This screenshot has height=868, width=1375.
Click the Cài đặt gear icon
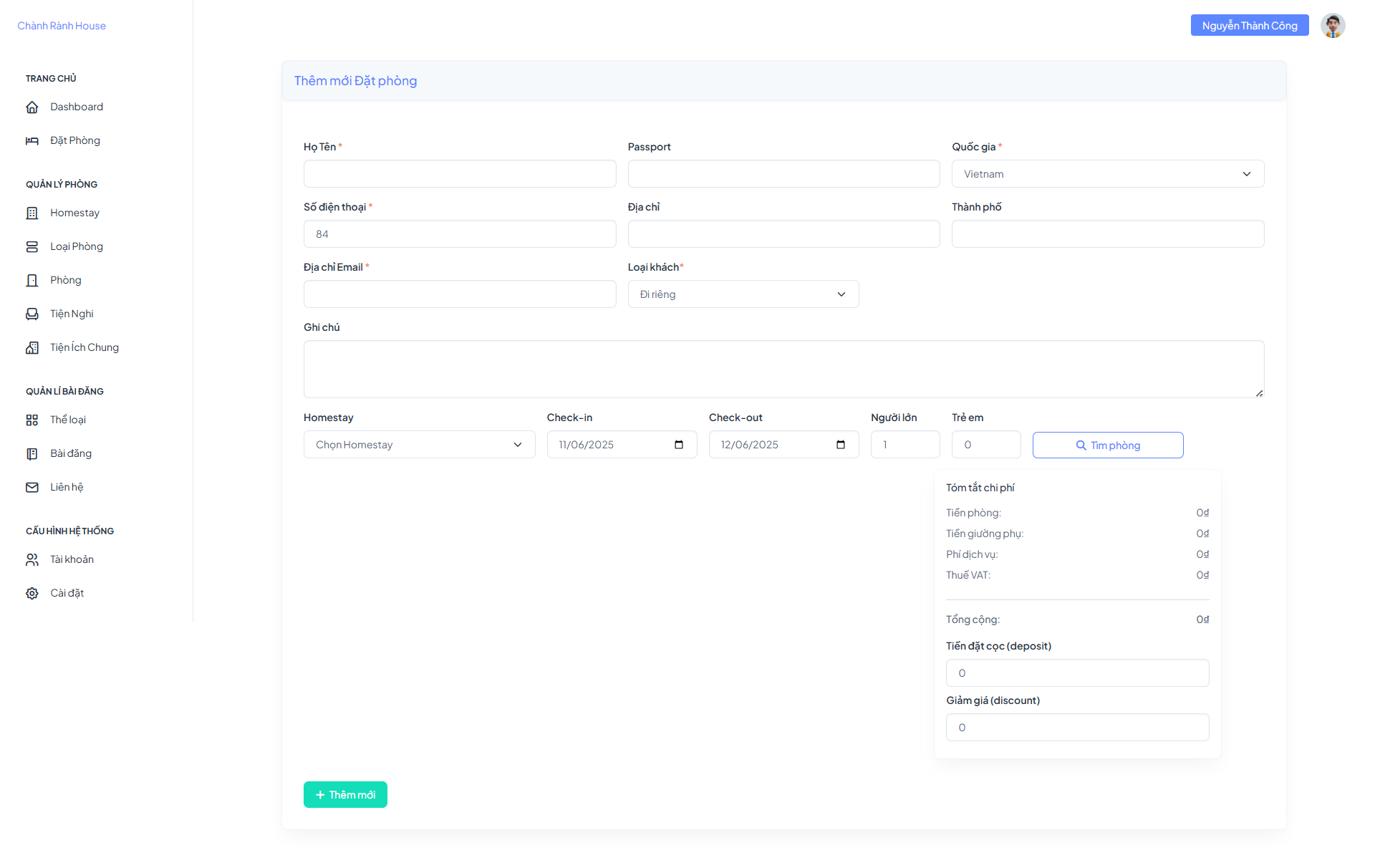(32, 594)
